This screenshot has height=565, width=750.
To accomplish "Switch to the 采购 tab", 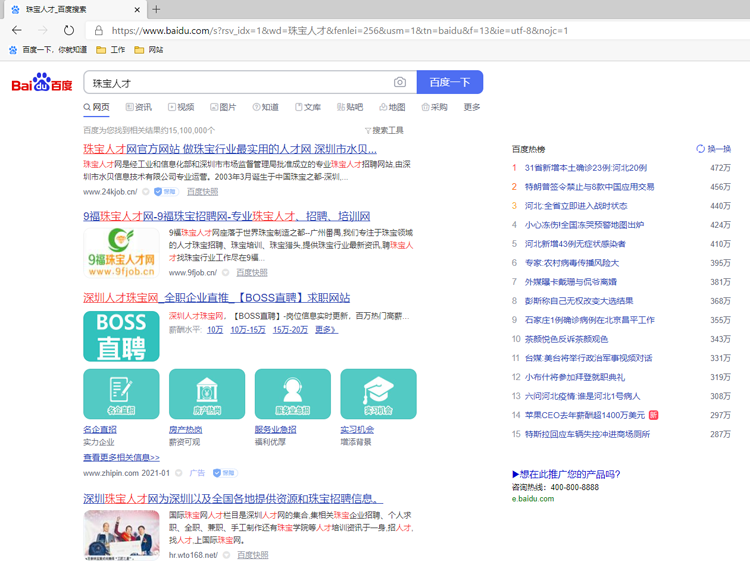I will tap(434, 107).
